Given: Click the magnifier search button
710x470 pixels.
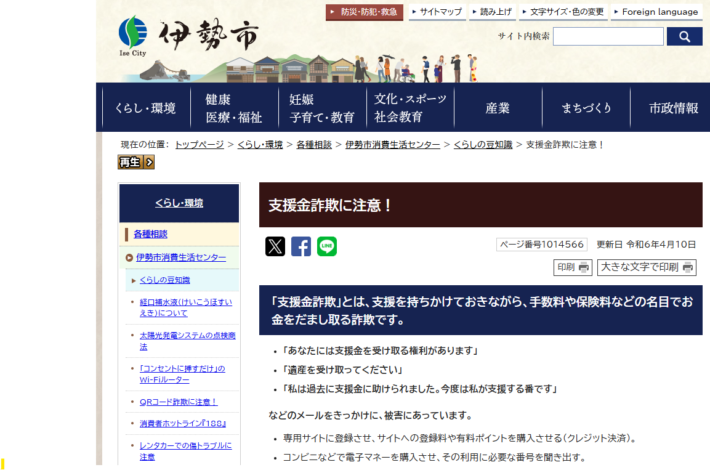Looking at the screenshot, I should (x=684, y=37).
